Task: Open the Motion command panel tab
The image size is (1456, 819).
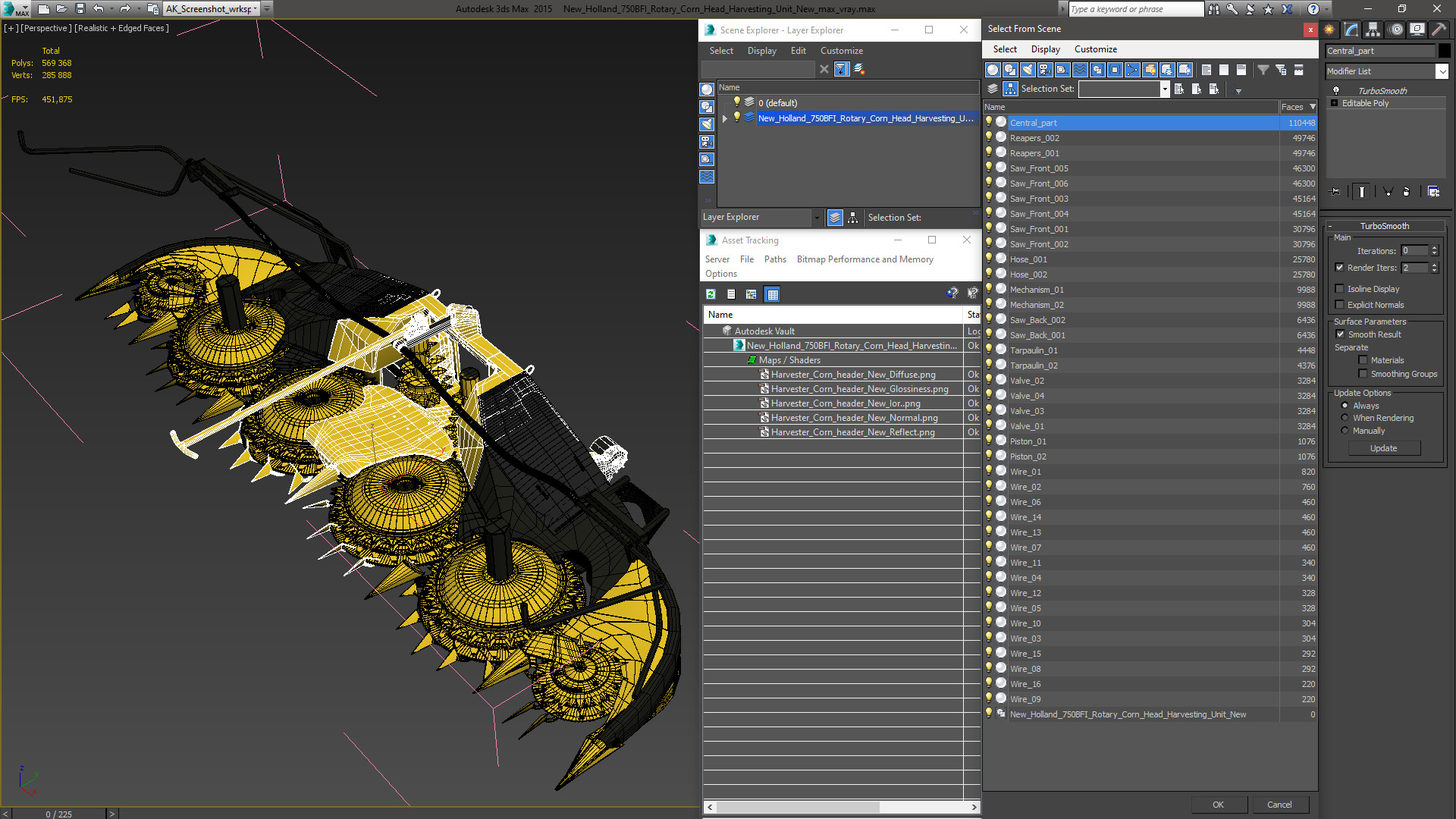Action: [x=1396, y=30]
